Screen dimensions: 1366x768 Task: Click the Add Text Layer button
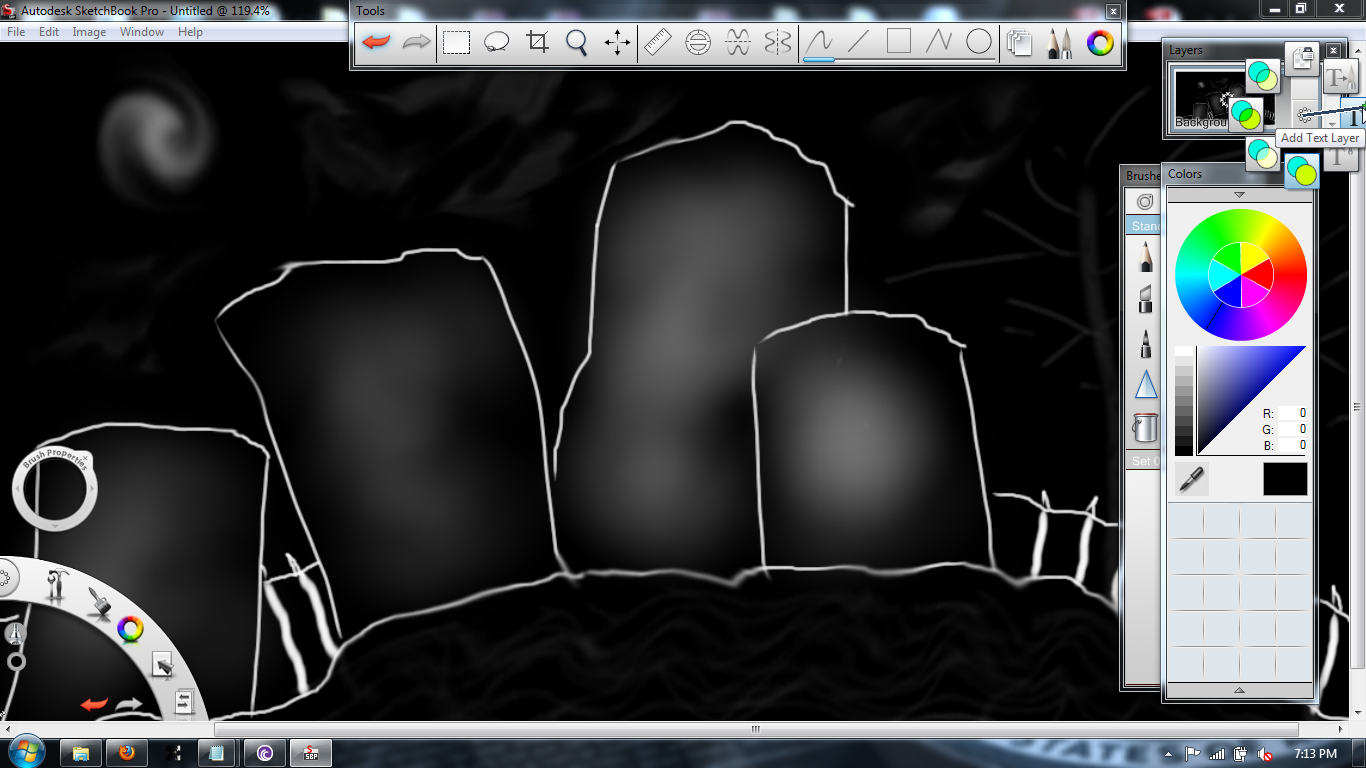(1353, 112)
